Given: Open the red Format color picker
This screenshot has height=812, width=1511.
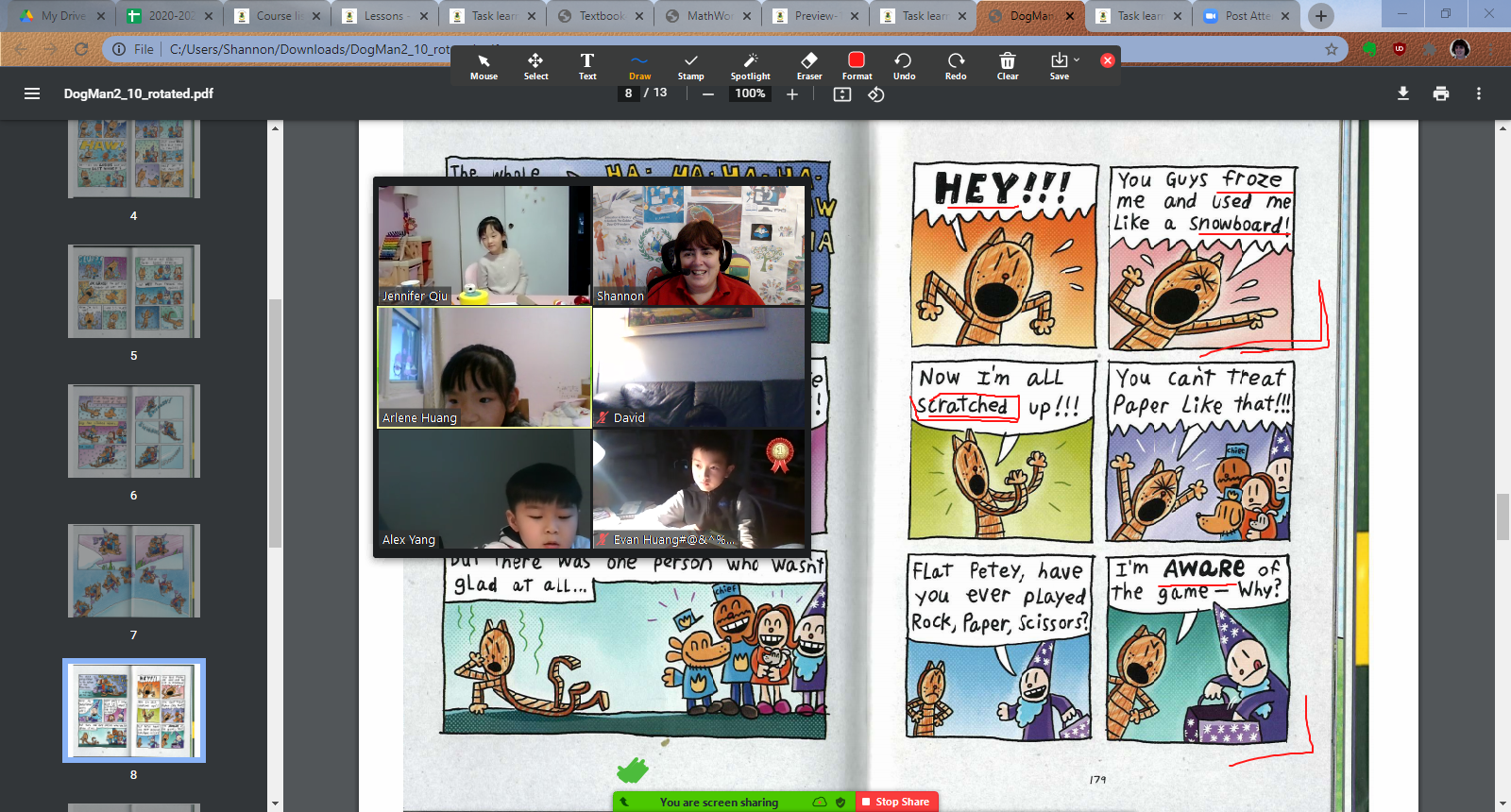Looking at the screenshot, I should [x=857, y=66].
